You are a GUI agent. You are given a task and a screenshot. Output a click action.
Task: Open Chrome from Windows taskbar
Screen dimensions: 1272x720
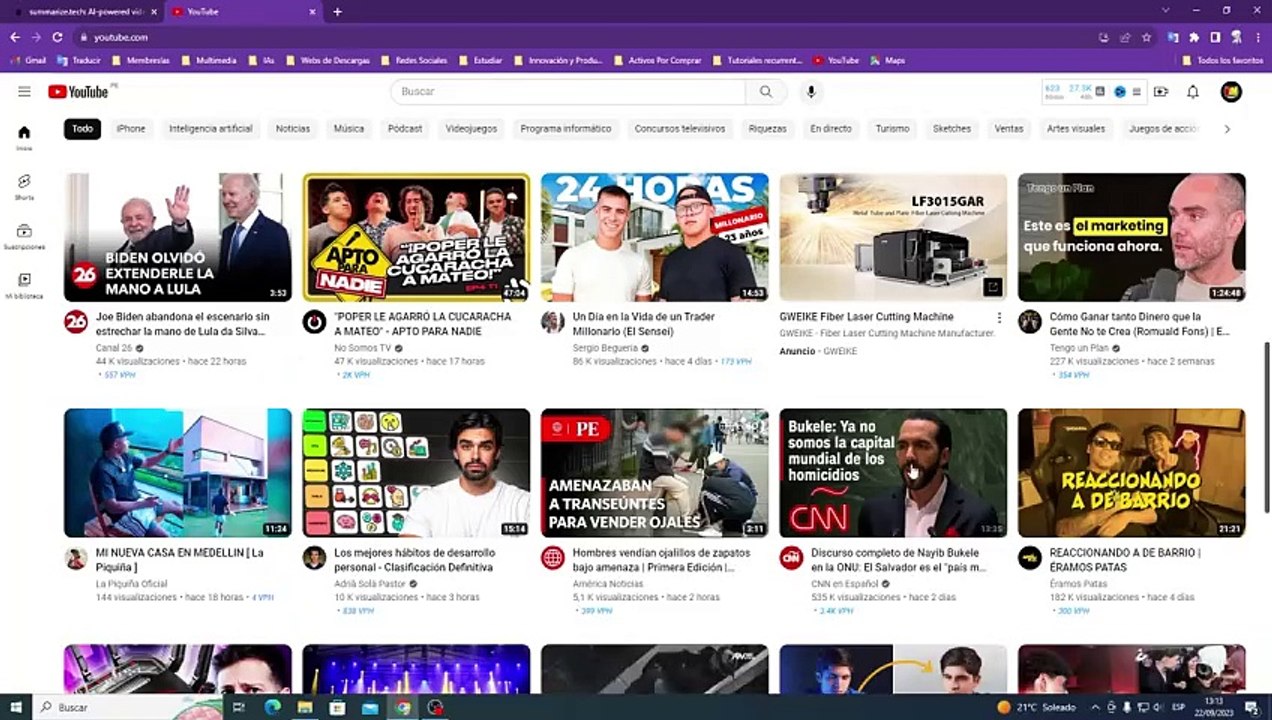[402, 707]
